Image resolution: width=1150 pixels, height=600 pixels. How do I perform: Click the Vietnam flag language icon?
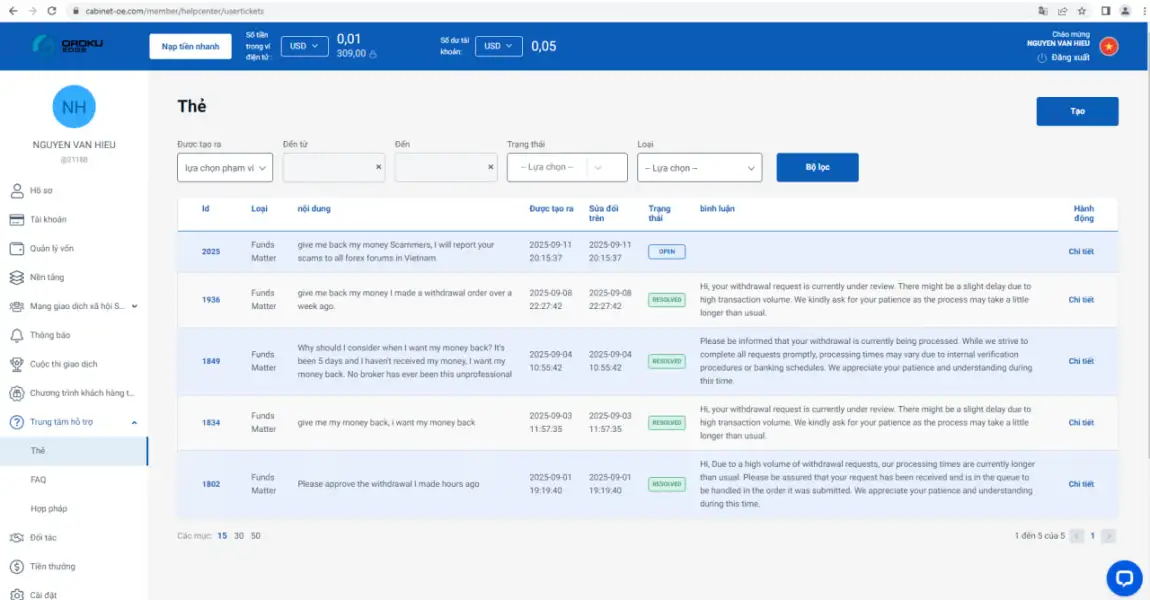(x=1108, y=46)
